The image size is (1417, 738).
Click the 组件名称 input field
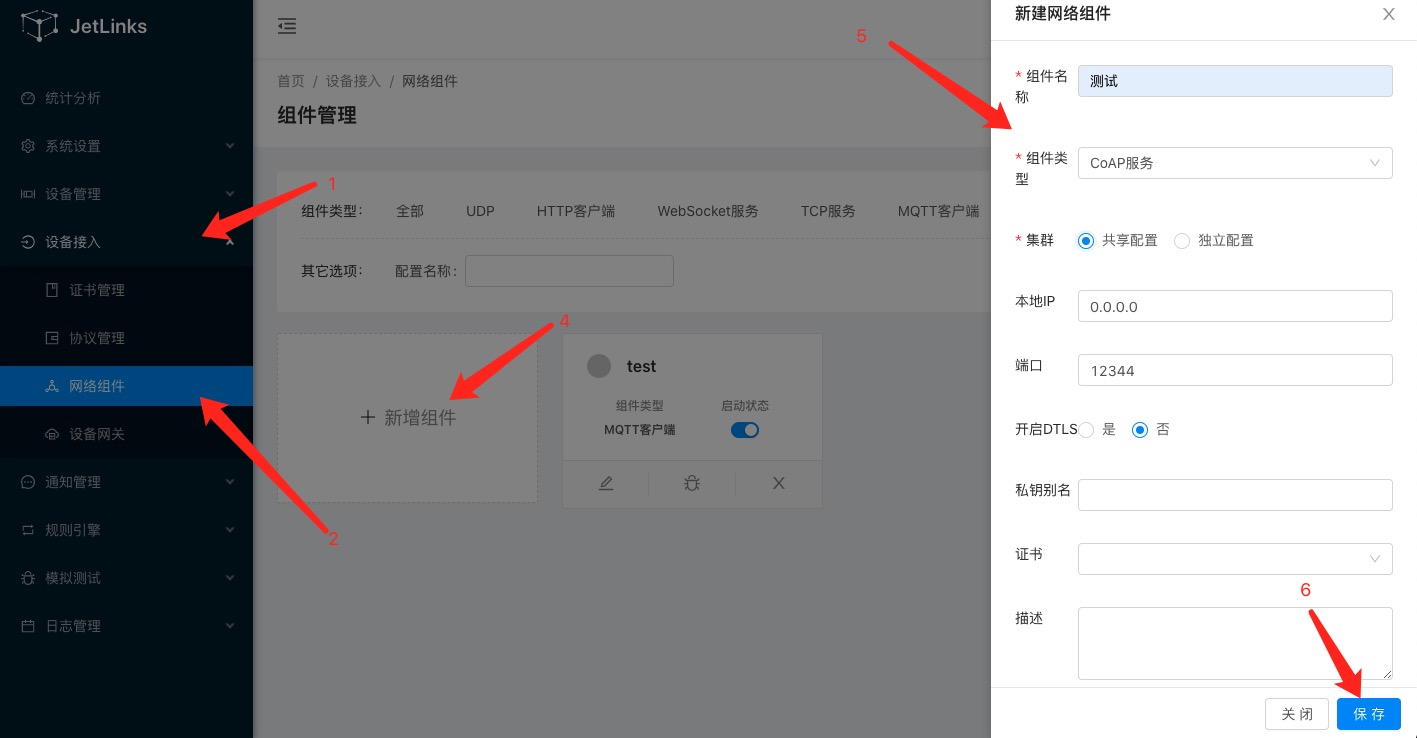(x=1235, y=81)
